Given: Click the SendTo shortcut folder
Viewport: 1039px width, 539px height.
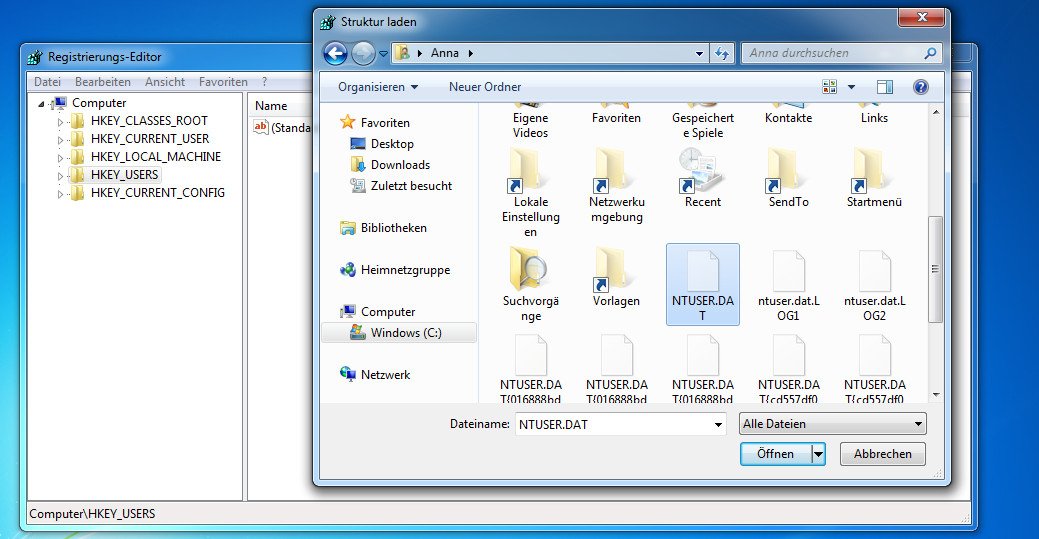Looking at the screenshot, I should click(x=788, y=172).
